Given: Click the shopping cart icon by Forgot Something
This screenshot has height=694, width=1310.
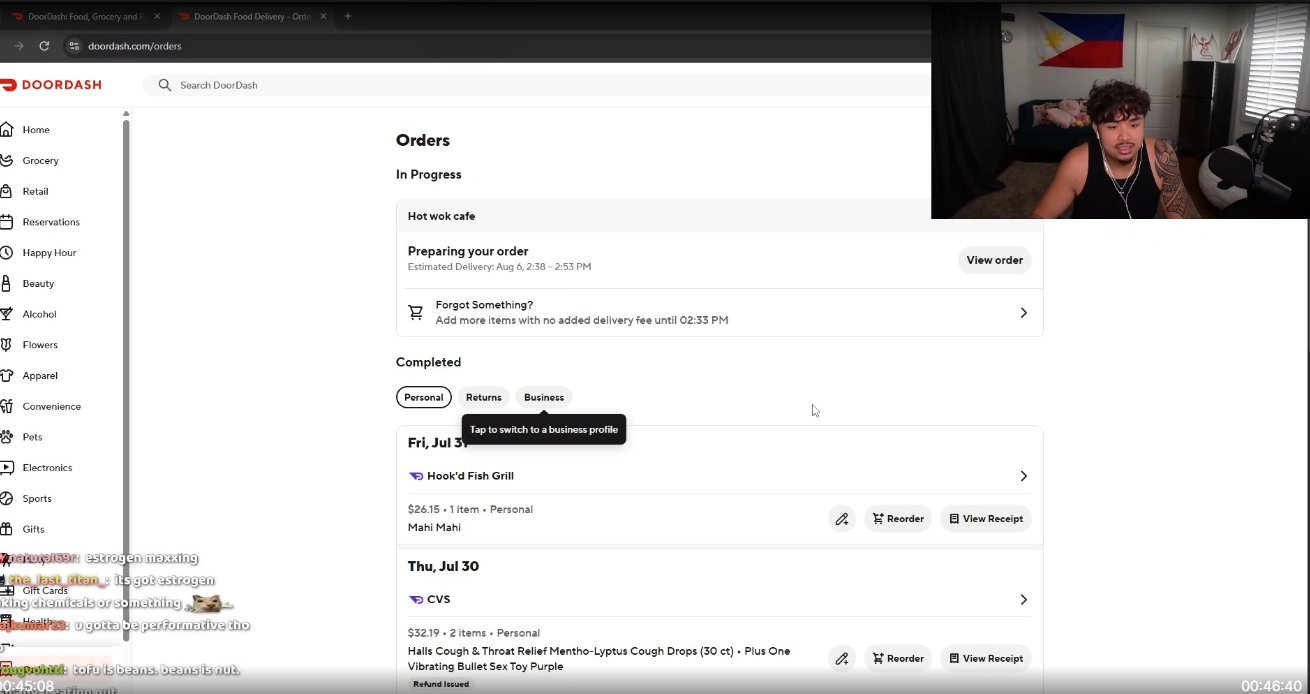Looking at the screenshot, I should pyautogui.click(x=415, y=313).
